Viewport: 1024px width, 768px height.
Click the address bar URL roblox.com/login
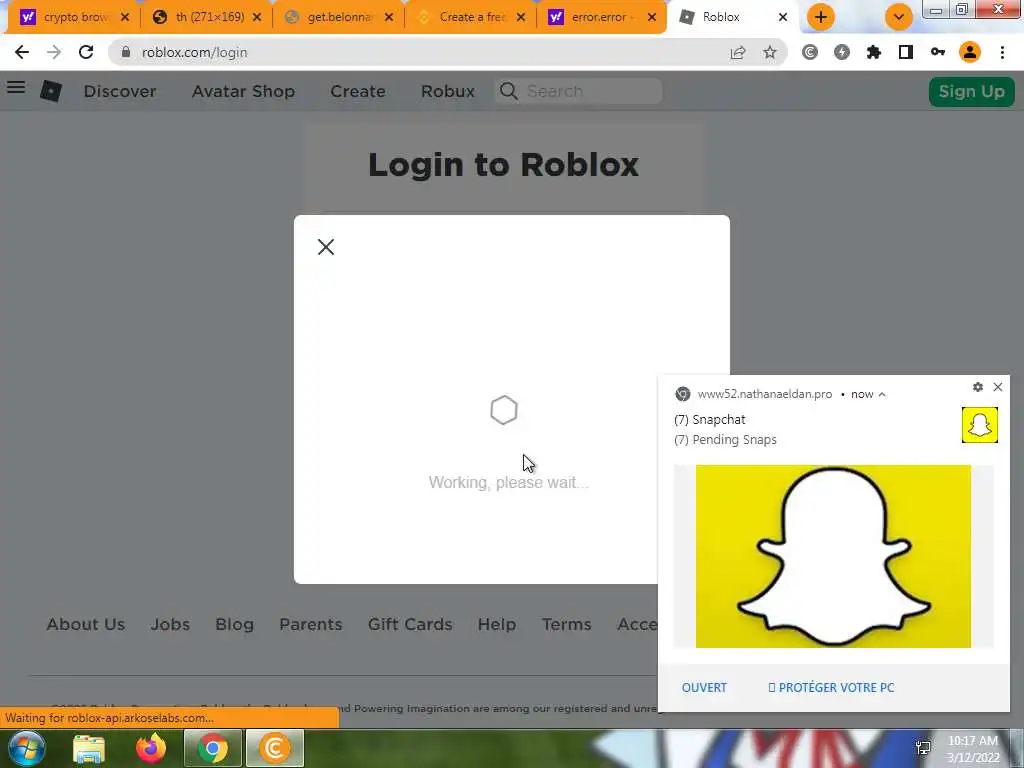(195, 52)
